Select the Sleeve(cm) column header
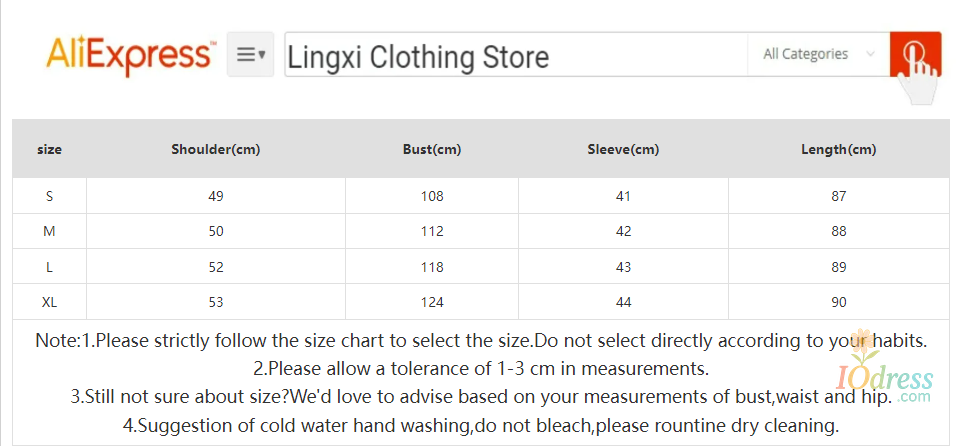 (x=623, y=150)
